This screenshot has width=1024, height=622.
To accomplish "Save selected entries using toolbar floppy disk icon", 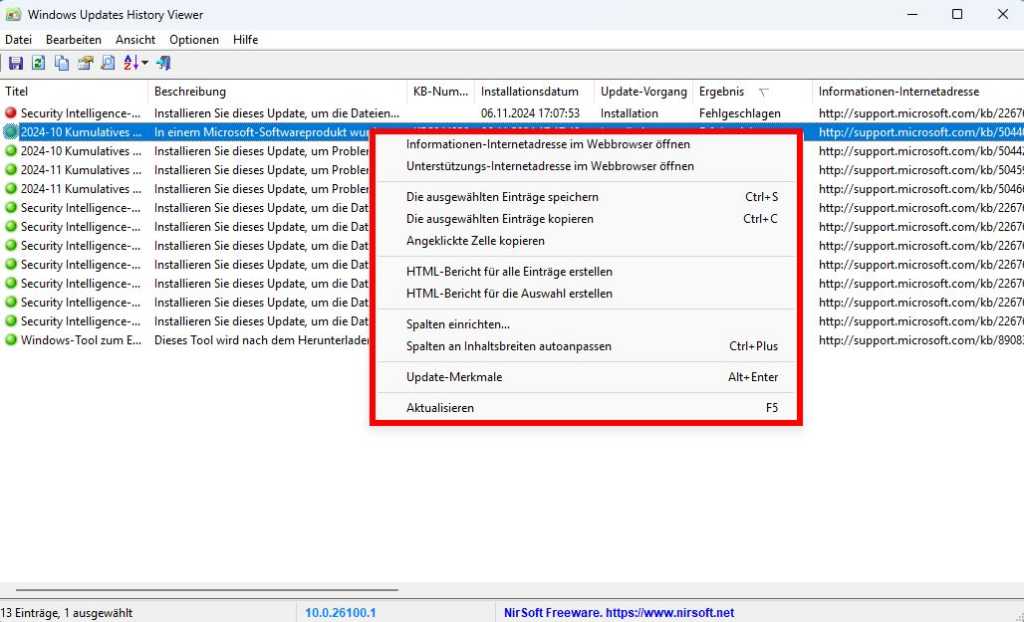I will pyautogui.click(x=17, y=63).
